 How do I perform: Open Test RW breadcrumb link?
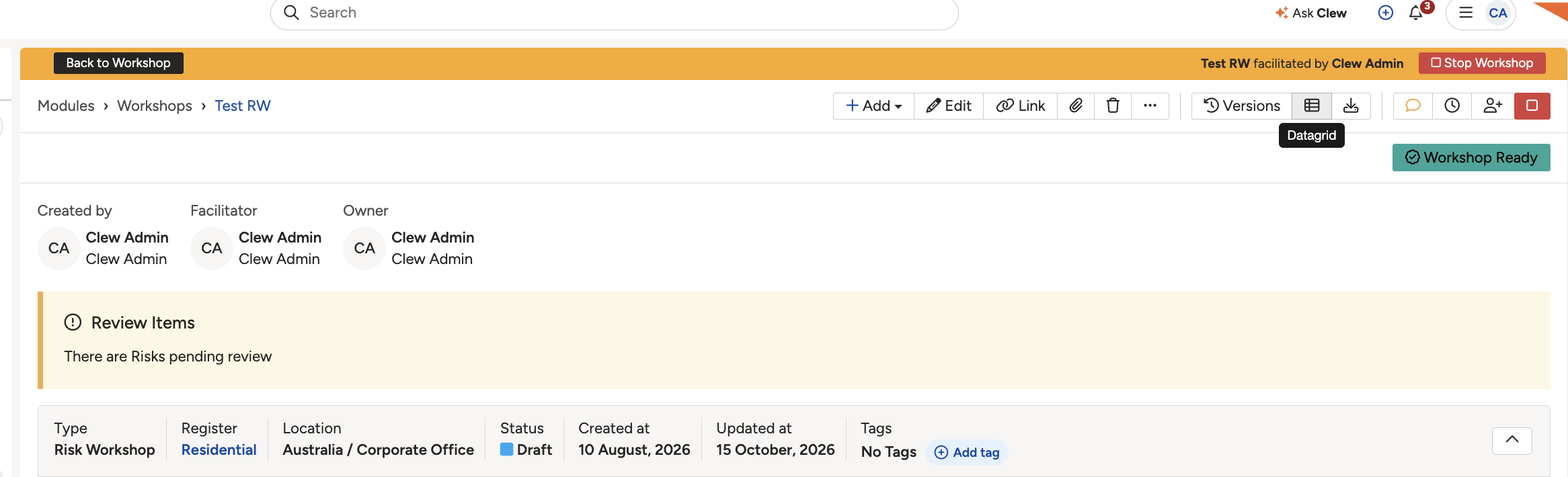243,106
